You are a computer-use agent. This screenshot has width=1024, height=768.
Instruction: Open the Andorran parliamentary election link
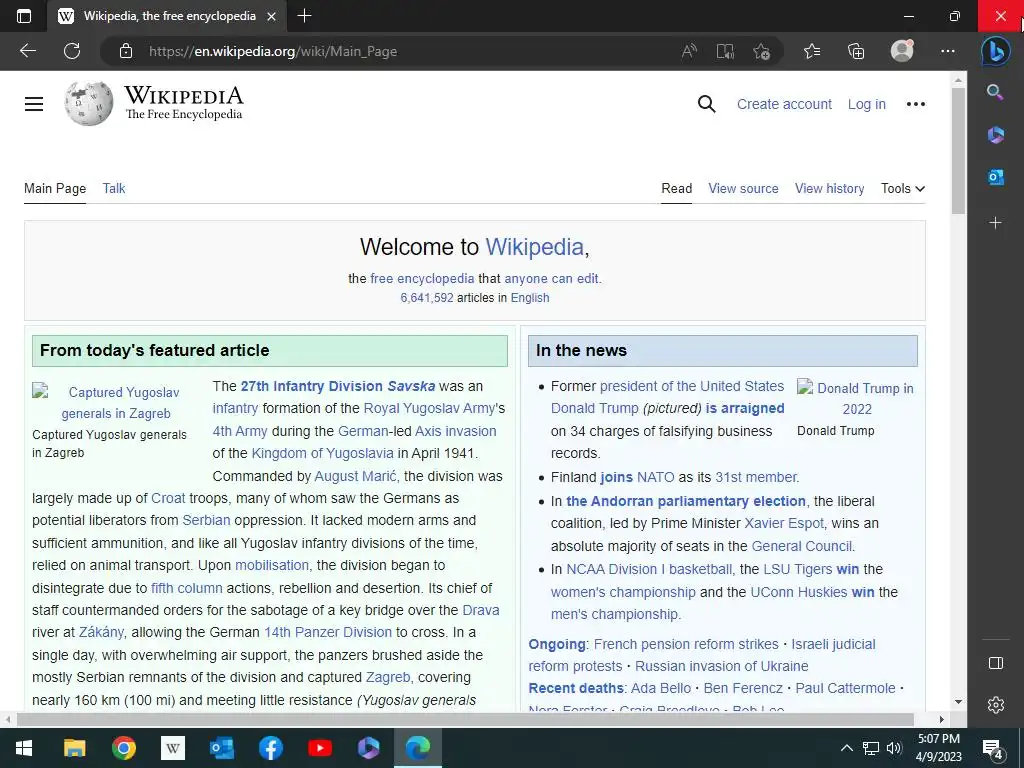click(x=686, y=501)
